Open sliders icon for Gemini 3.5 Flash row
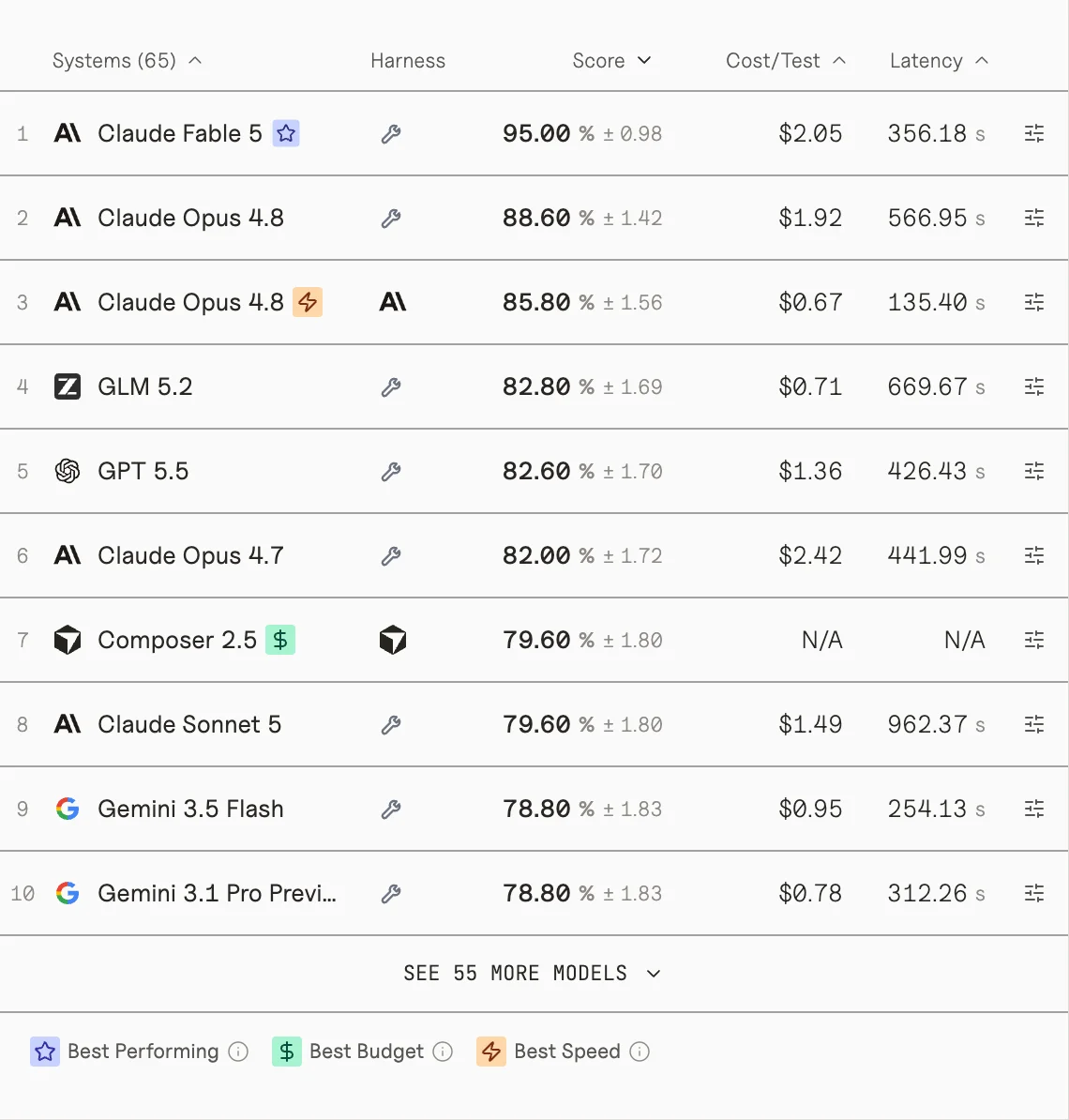The height and width of the screenshot is (1120, 1069). (x=1034, y=809)
